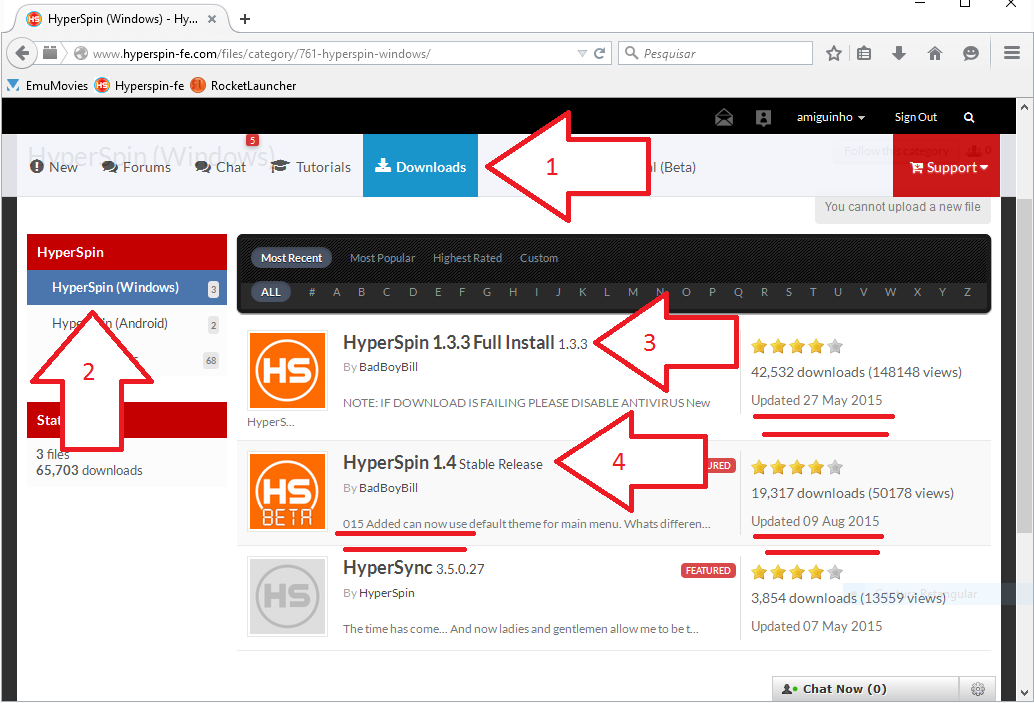1034x703 pixels.
Task: Go to the browser home icon
Action: tap(935, 53)
